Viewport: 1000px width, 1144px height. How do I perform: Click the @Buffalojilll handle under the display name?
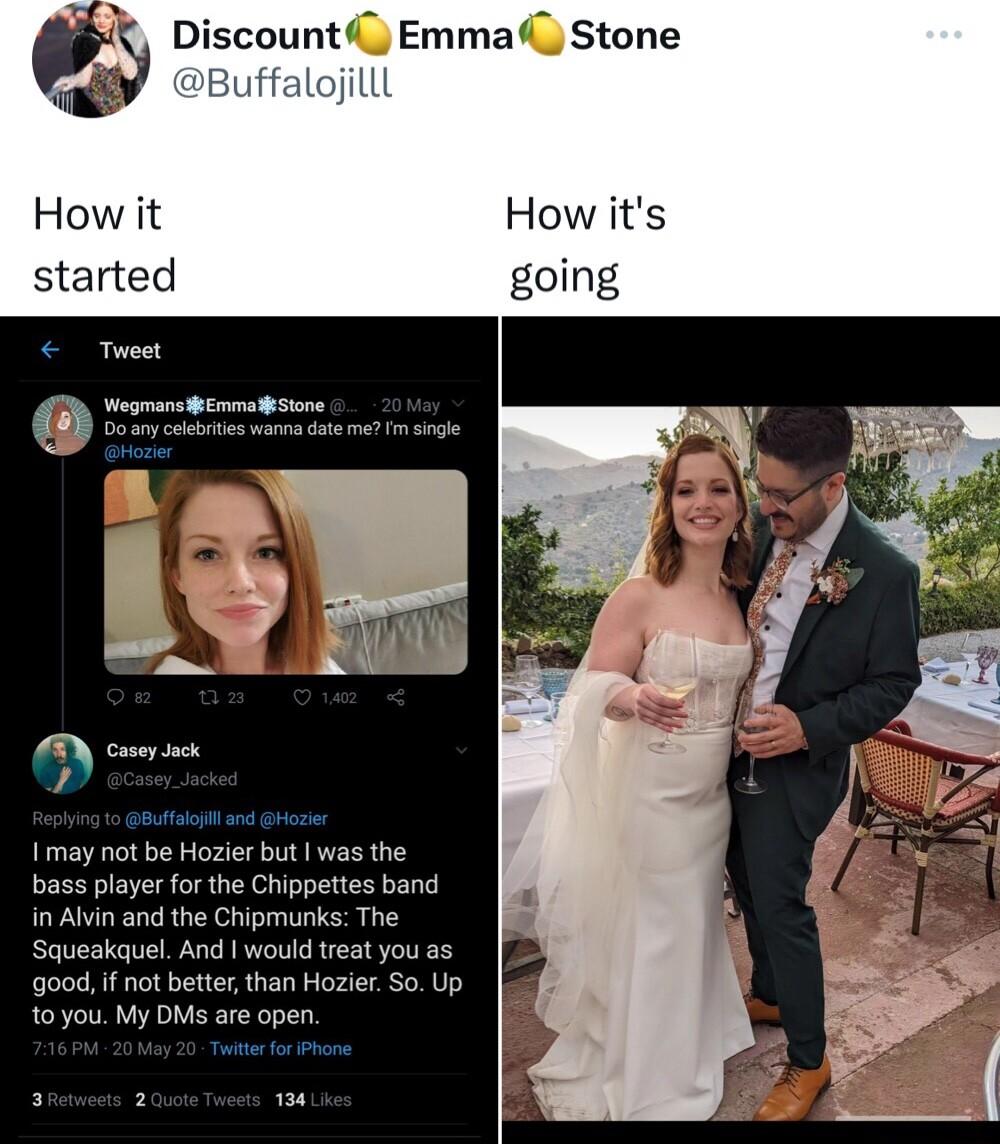click(283, 84)
